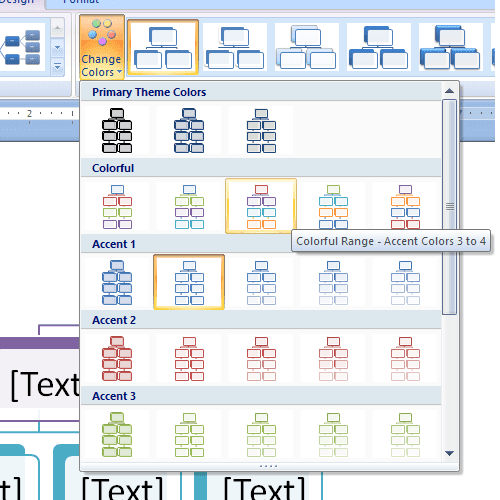Screen dimensions: 500x500
Task: Choose the first Accent 2 red filled scheme
Action: point(117,358)
